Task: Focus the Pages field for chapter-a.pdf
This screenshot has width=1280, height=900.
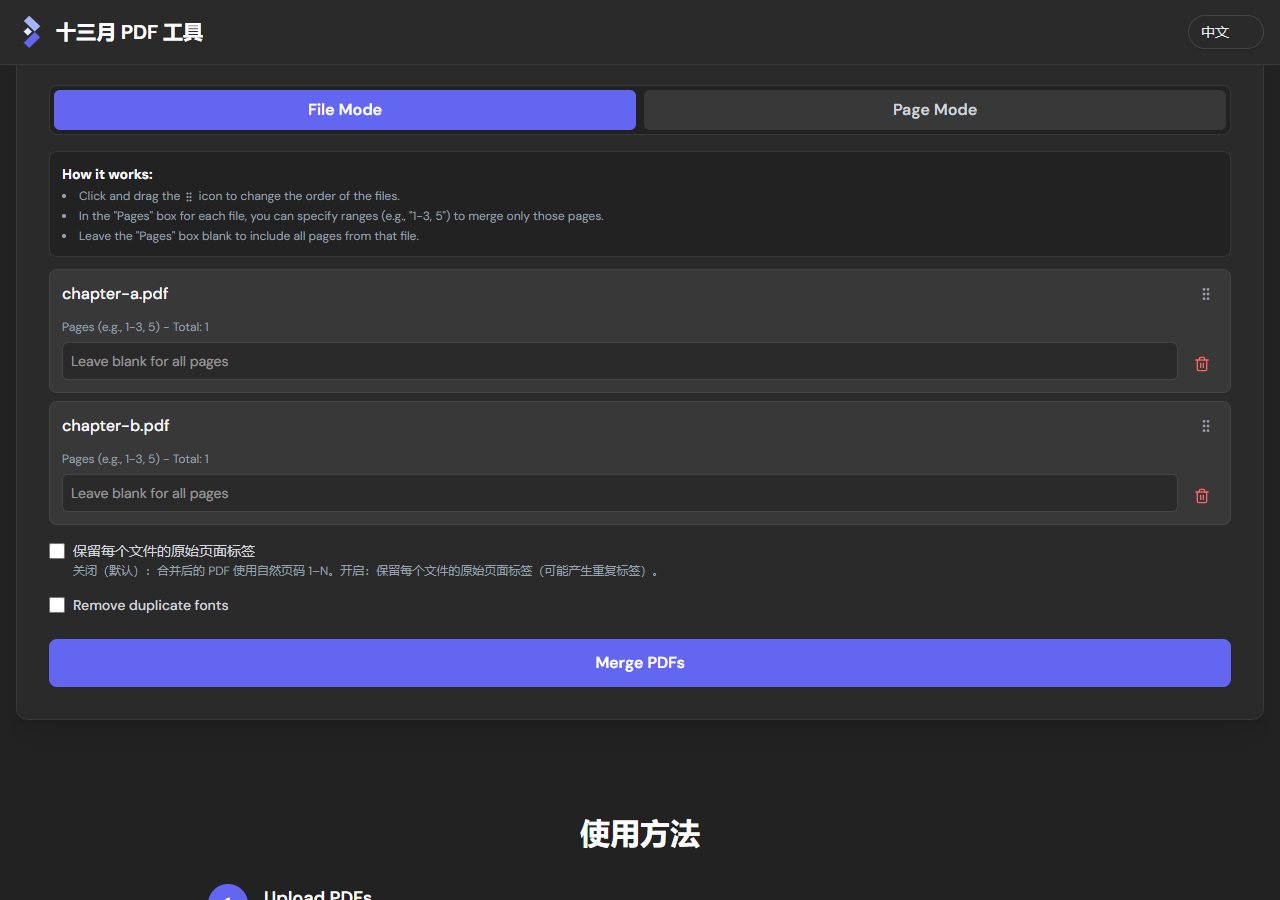Action: pos(620,361)
